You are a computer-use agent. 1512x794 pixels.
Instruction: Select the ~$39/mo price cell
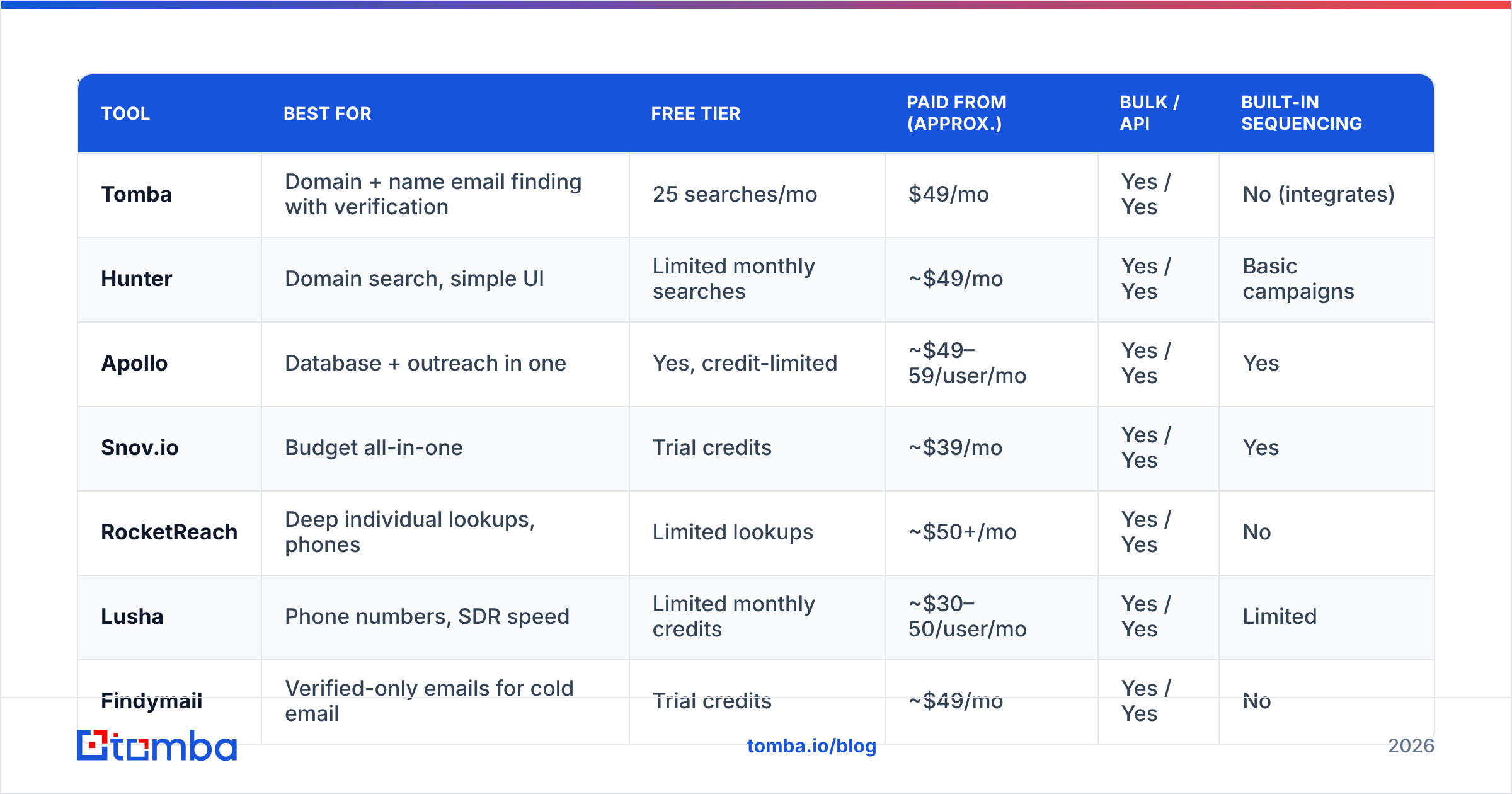[955, 447]
